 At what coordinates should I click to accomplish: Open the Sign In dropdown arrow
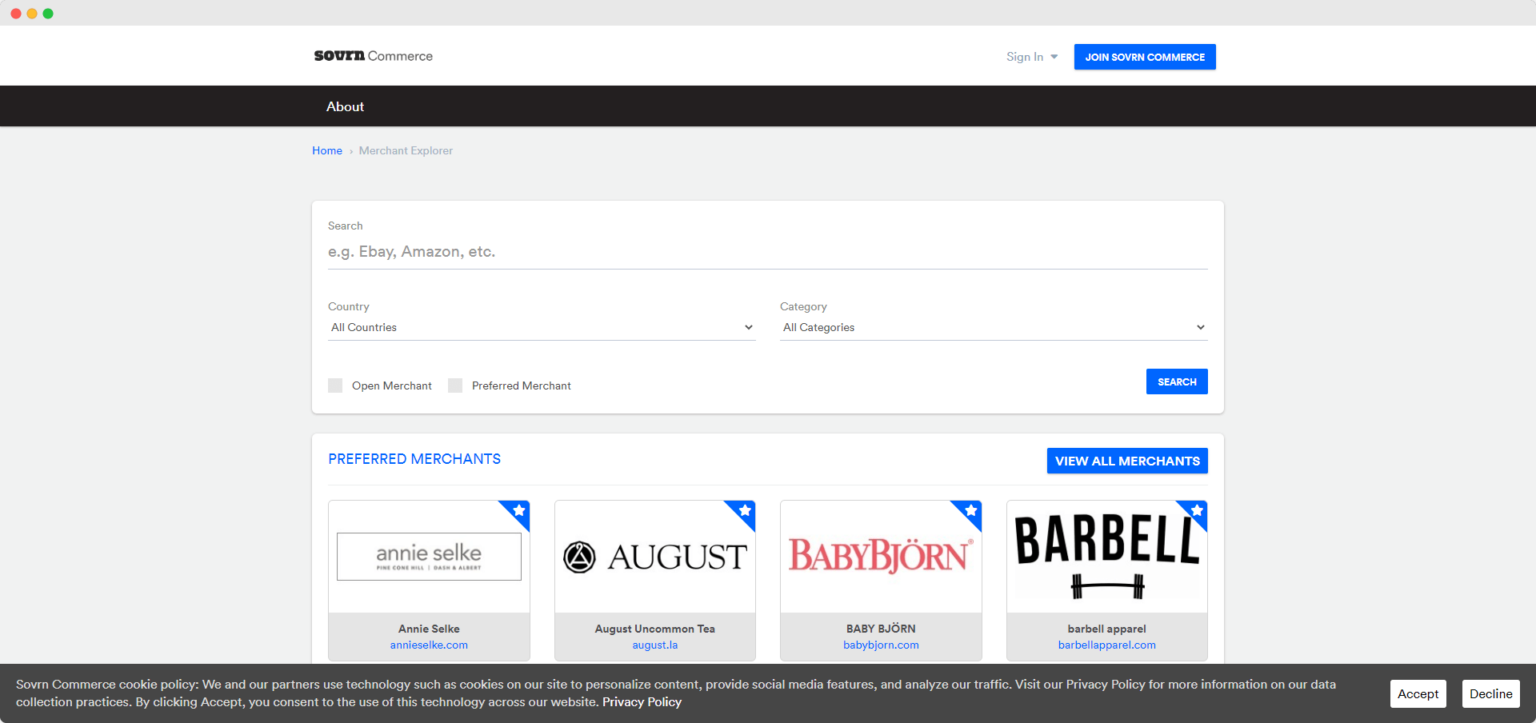click(1055, 57)
